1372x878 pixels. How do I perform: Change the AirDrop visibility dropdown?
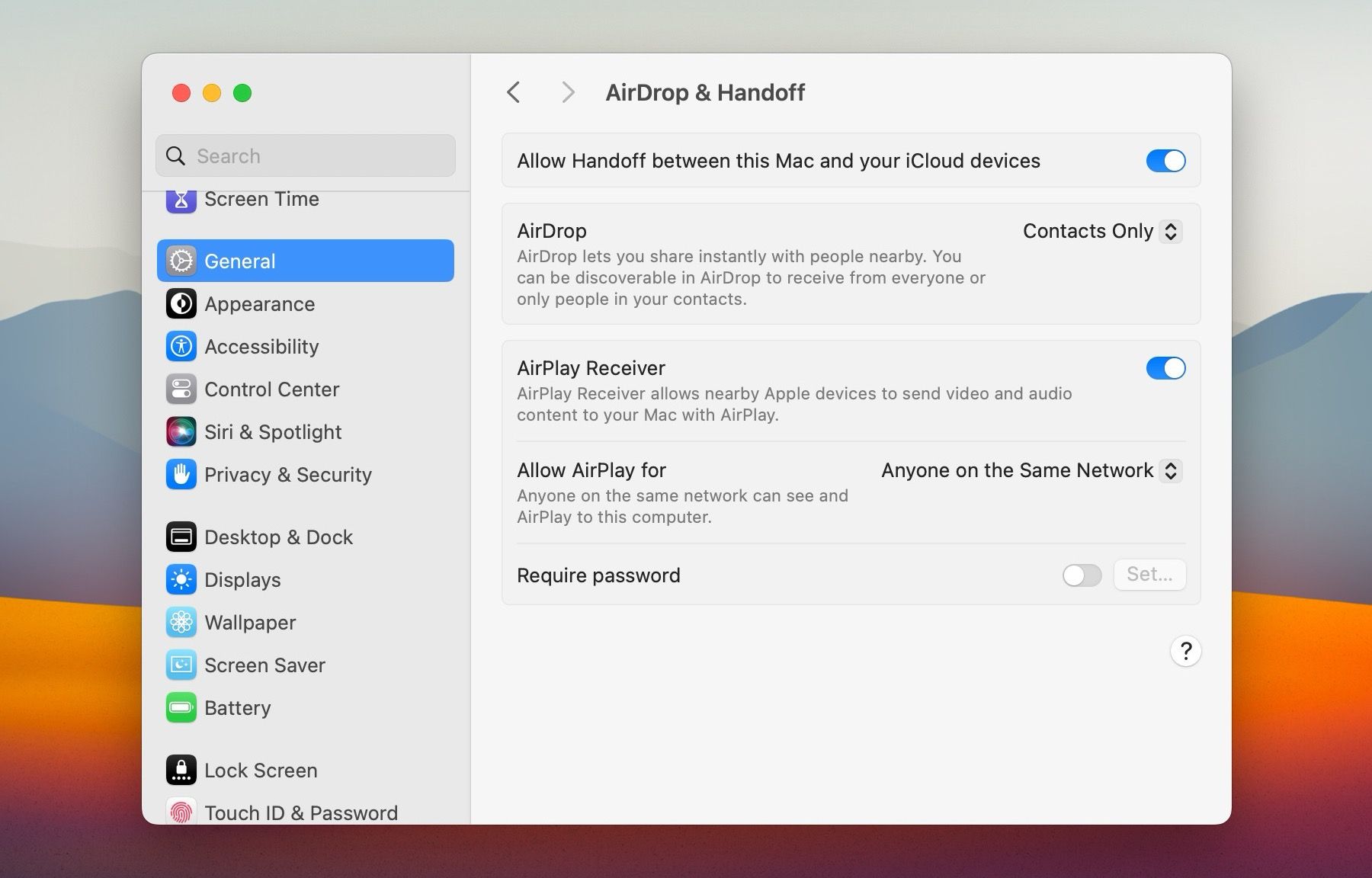point(1101,231)
